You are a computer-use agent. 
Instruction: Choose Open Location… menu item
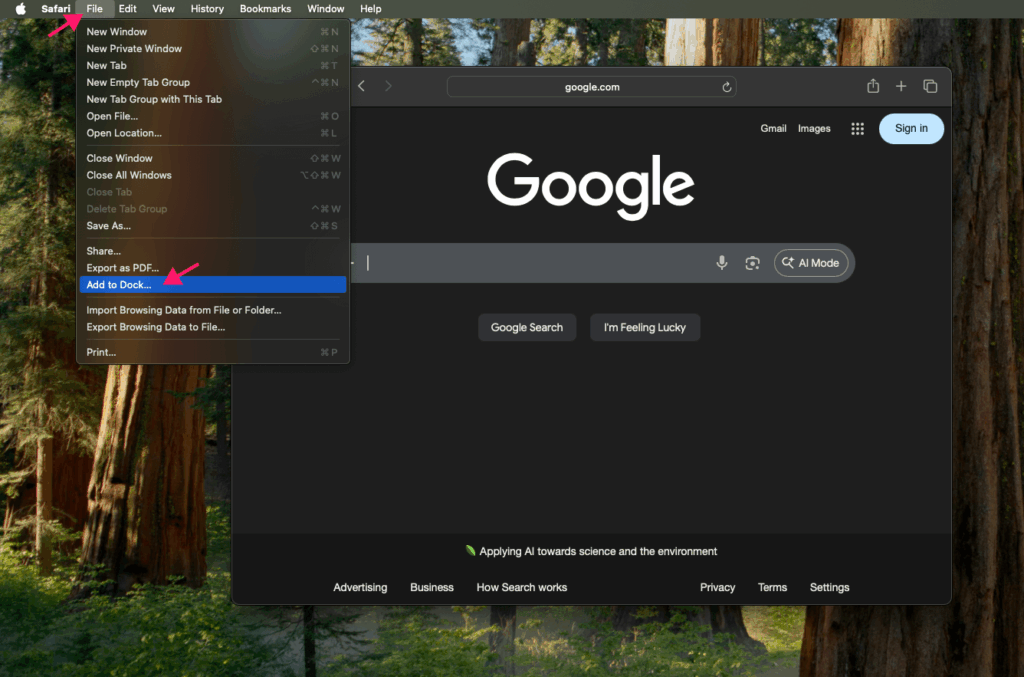pyautogui.click(x=213, y=133)
